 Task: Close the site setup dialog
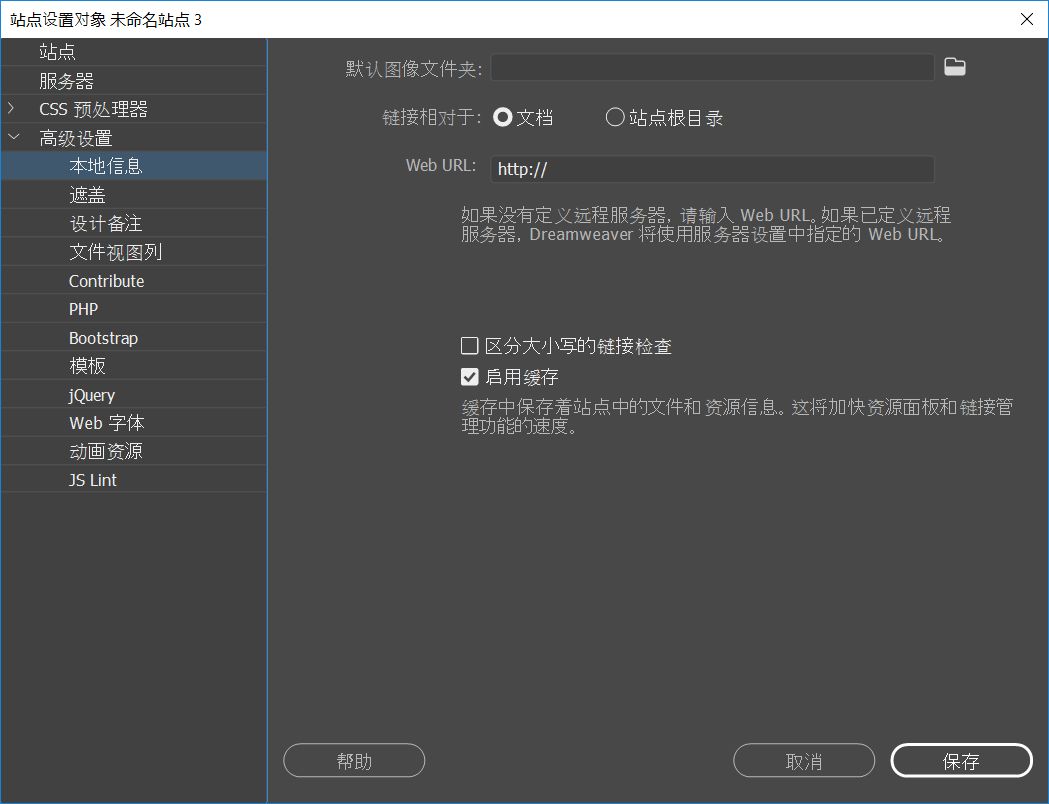coord(1027,19)
